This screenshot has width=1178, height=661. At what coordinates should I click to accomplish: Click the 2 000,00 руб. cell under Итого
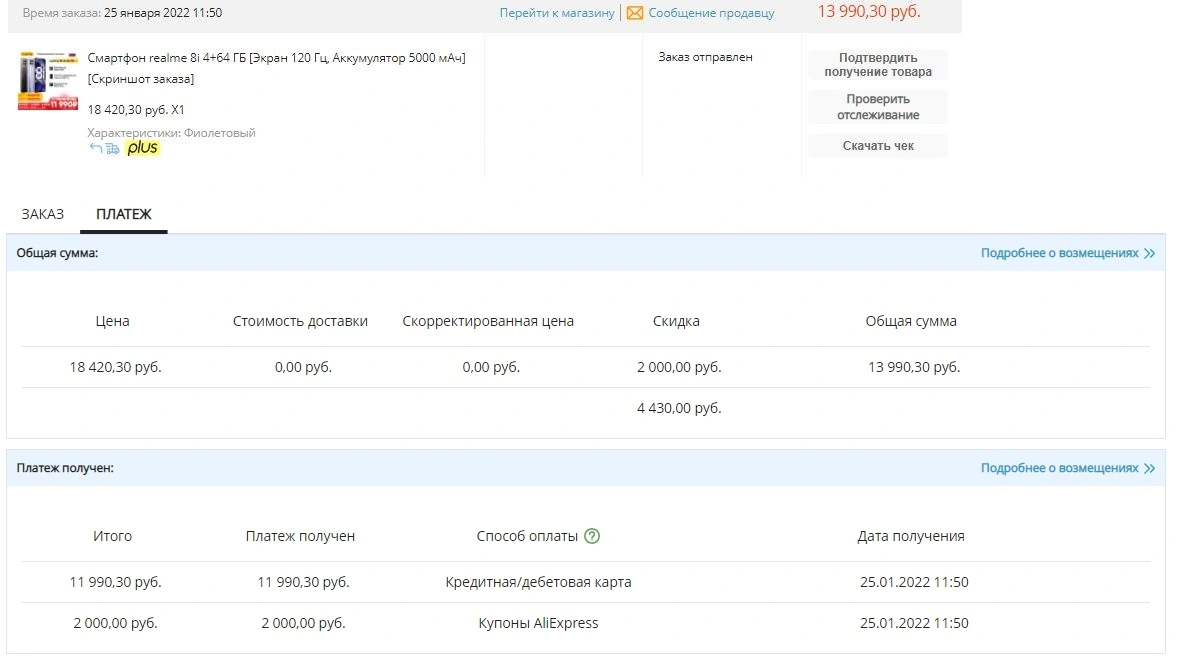click(116, 623)
